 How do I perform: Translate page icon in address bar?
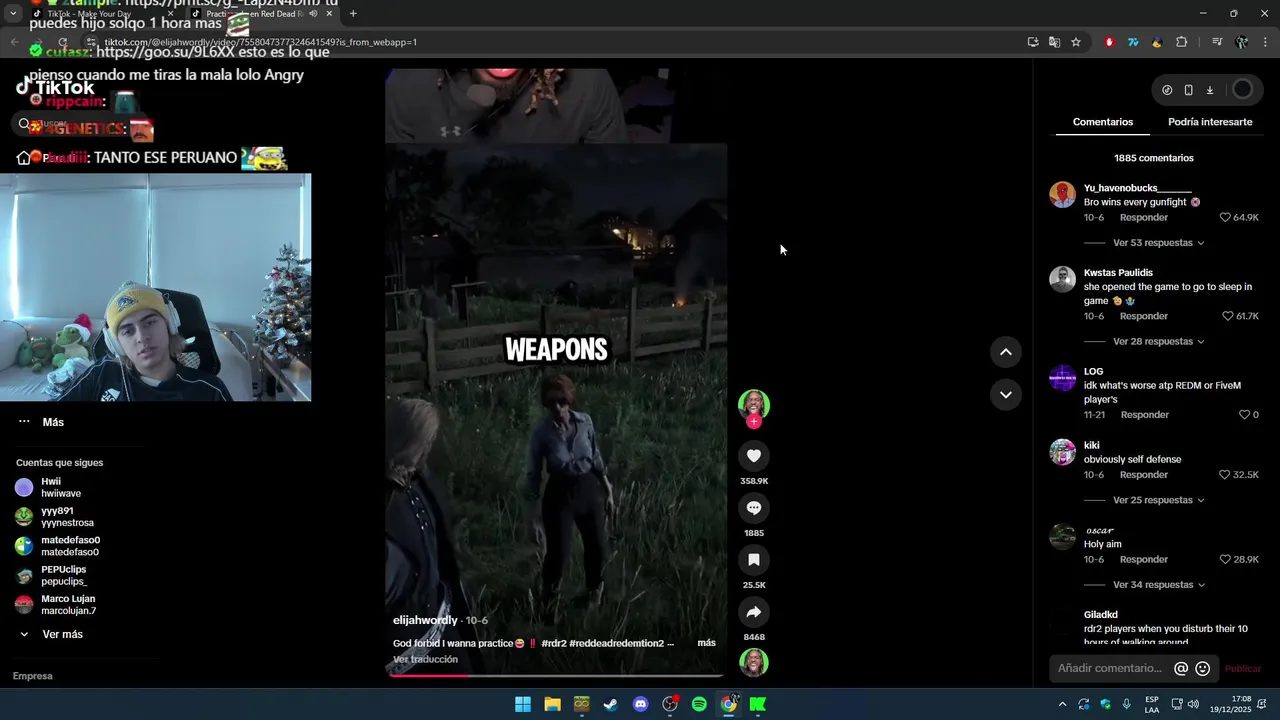point(1054,42)
